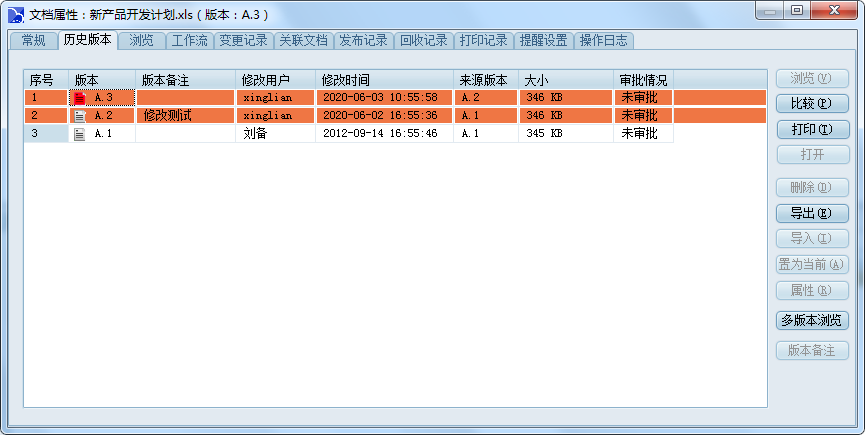Click the 属性(R) button

pyautogui.click(x=812, y=290)
